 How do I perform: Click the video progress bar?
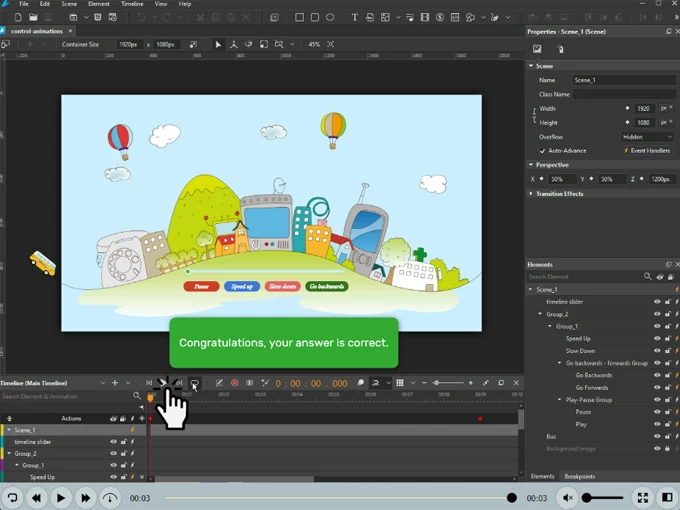click(x=340, y=498)
